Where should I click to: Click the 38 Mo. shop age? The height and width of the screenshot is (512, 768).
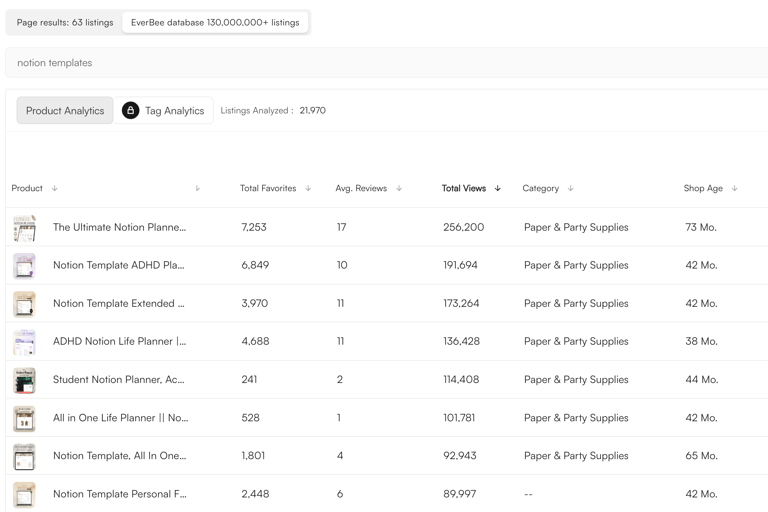point(701,341)
